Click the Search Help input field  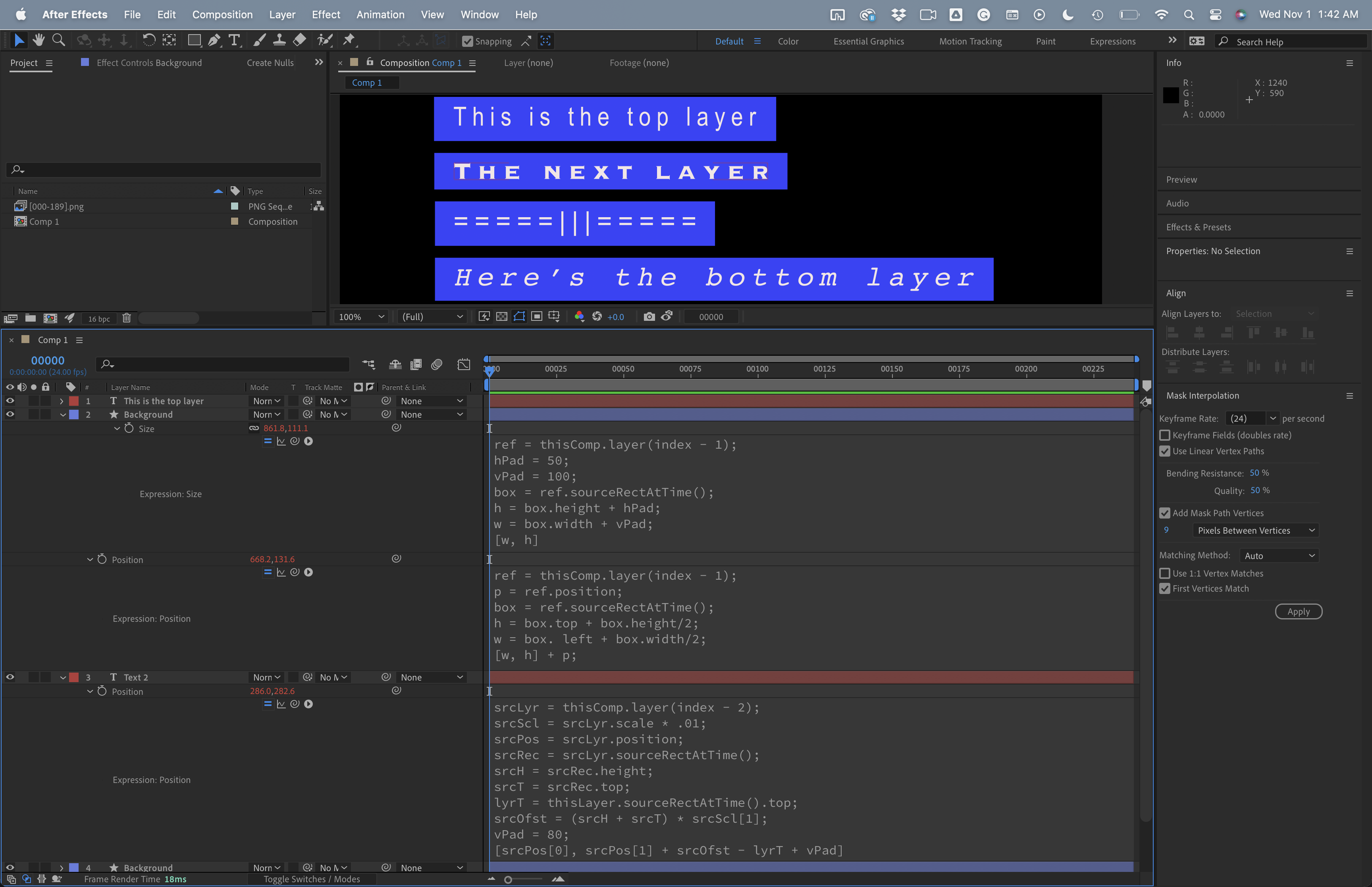click(1290, 41)
